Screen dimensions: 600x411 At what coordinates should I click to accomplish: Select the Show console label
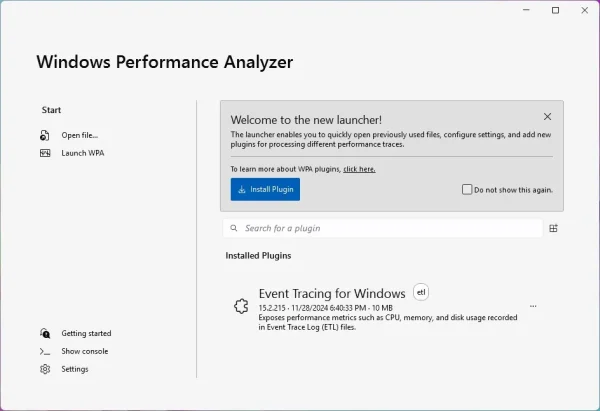point(85,351)
